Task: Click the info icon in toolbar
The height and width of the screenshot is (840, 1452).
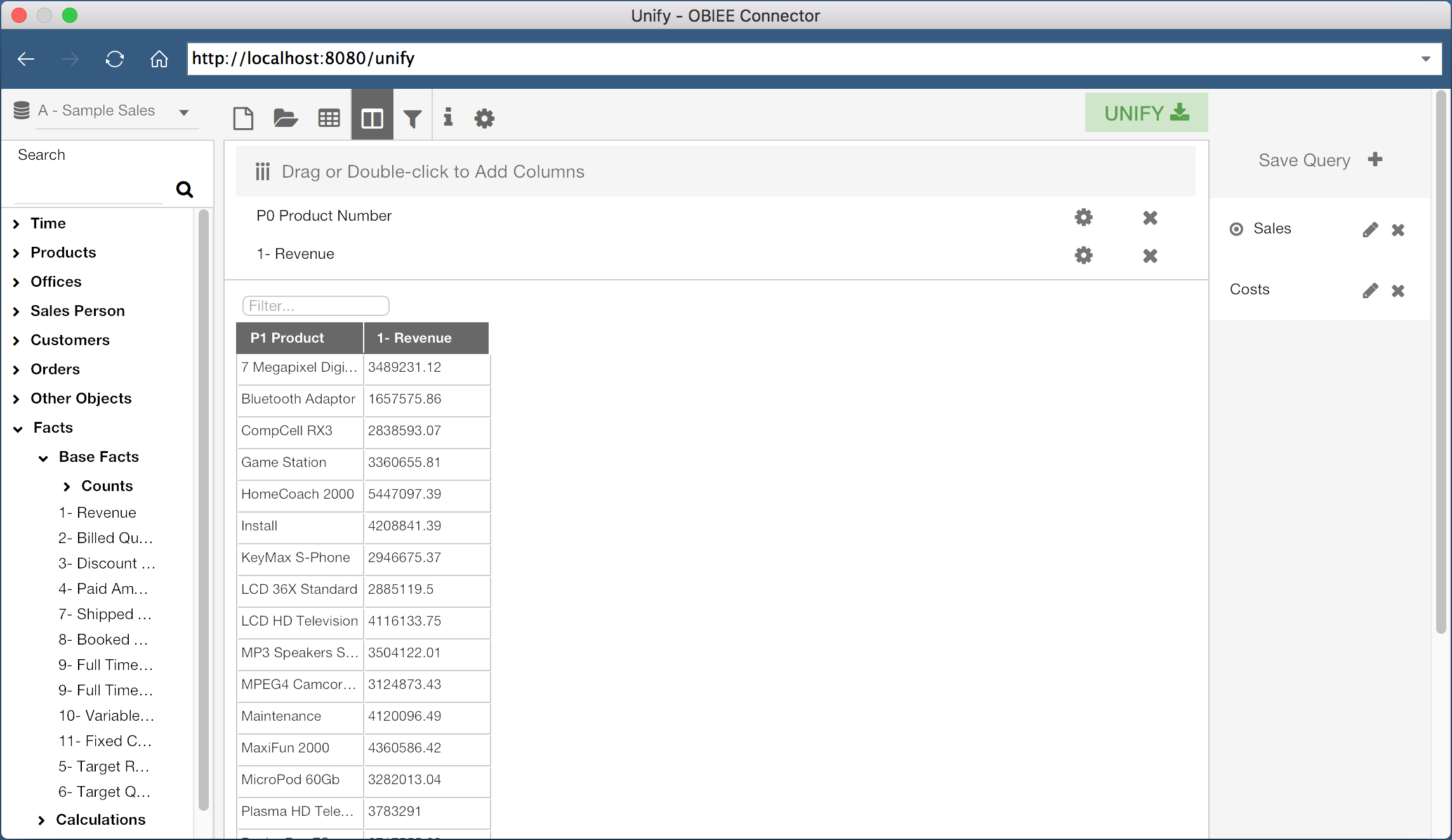Action: coord(448,117)
